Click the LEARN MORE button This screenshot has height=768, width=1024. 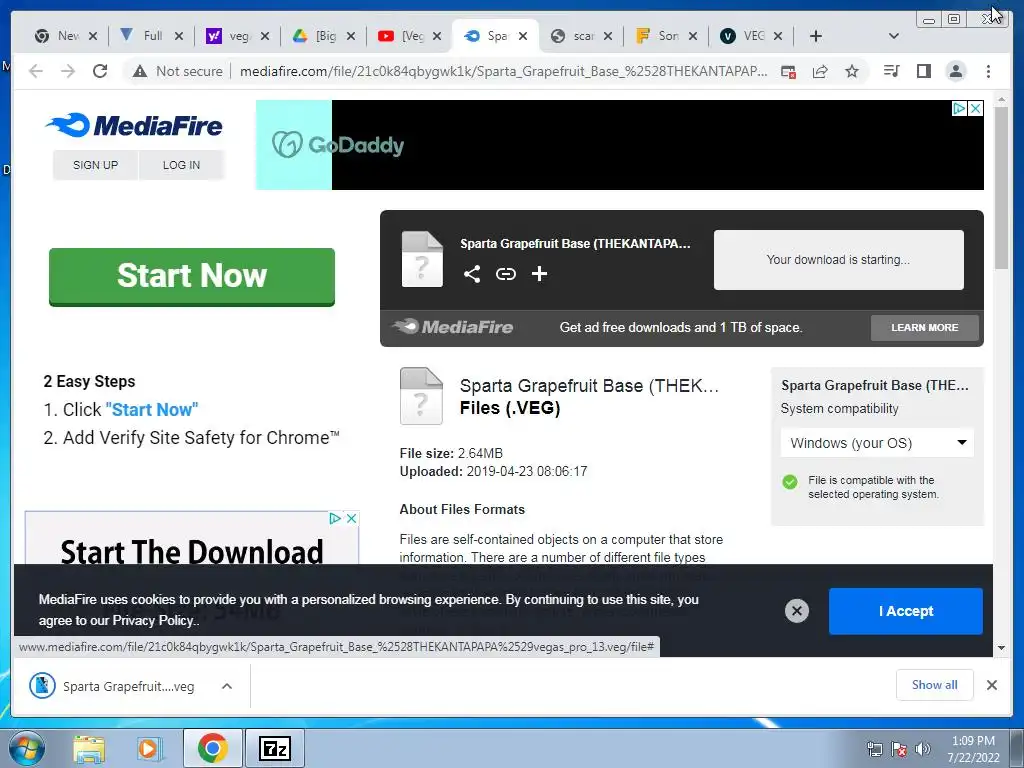click(x=925, y=328)
